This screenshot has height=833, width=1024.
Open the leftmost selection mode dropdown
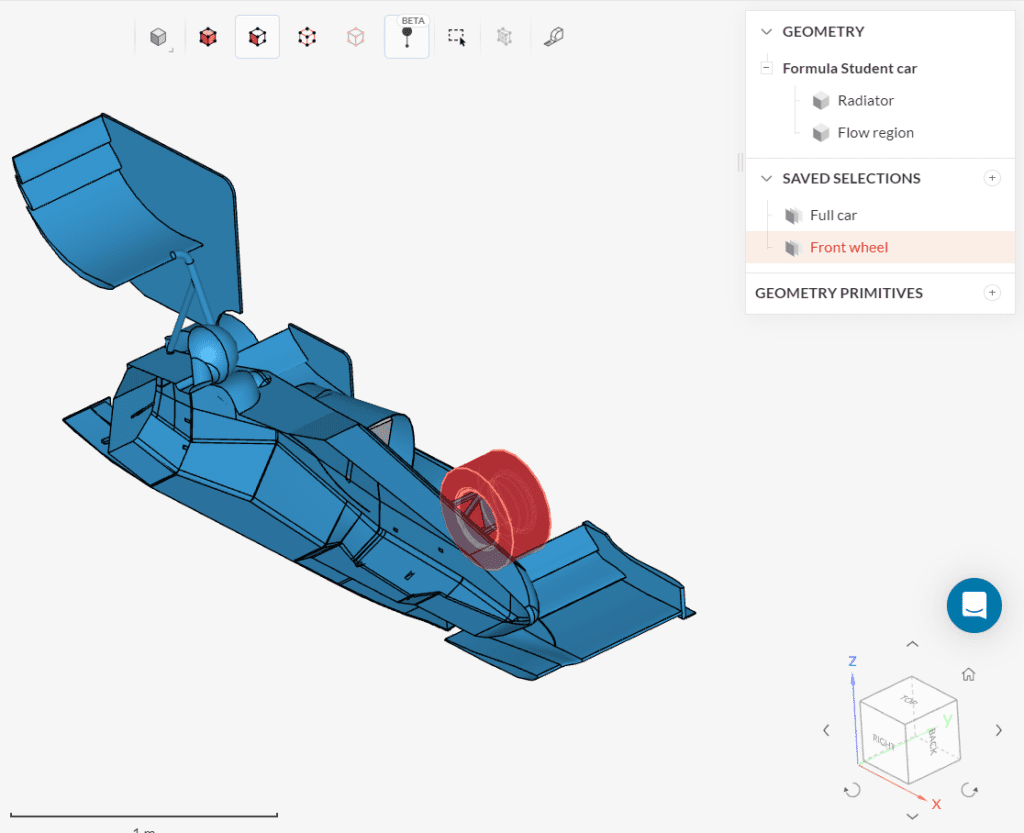point(157,36)
